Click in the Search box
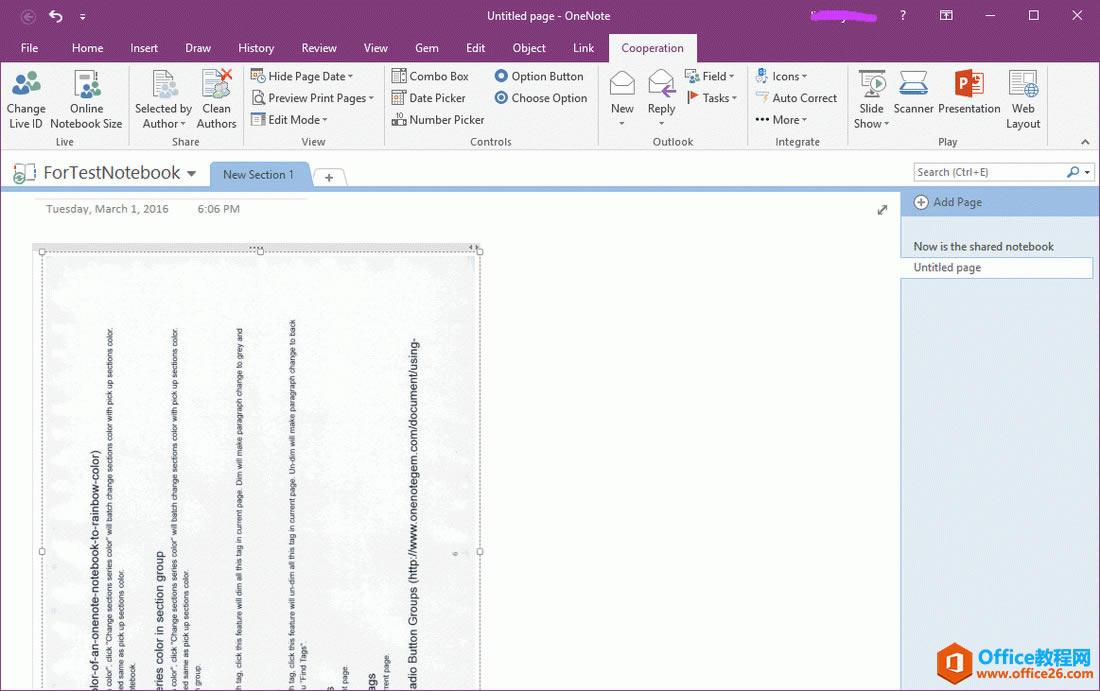 point(989,172)
